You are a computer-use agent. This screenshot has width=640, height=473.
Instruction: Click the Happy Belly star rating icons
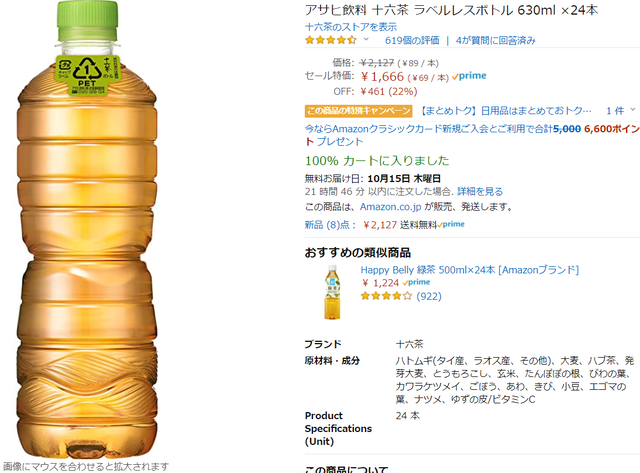coord(386,296)
